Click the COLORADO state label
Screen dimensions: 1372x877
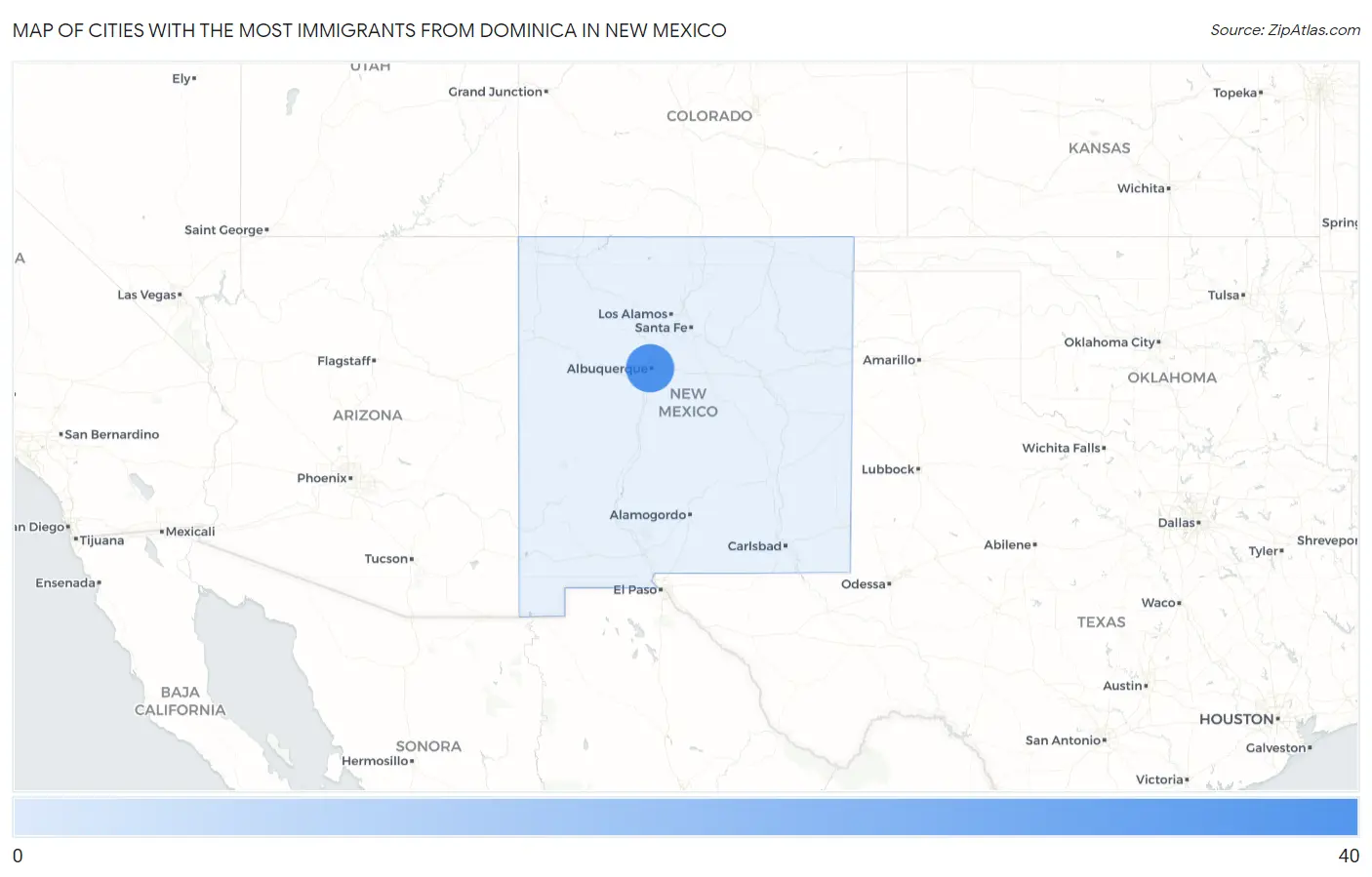[709, 116]
